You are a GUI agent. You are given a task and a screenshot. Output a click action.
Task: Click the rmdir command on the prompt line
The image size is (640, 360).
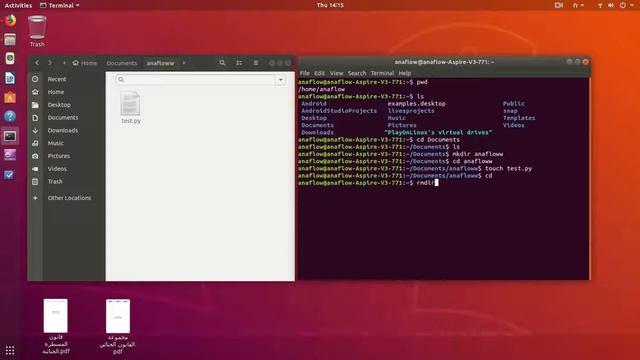click(425, 183)
